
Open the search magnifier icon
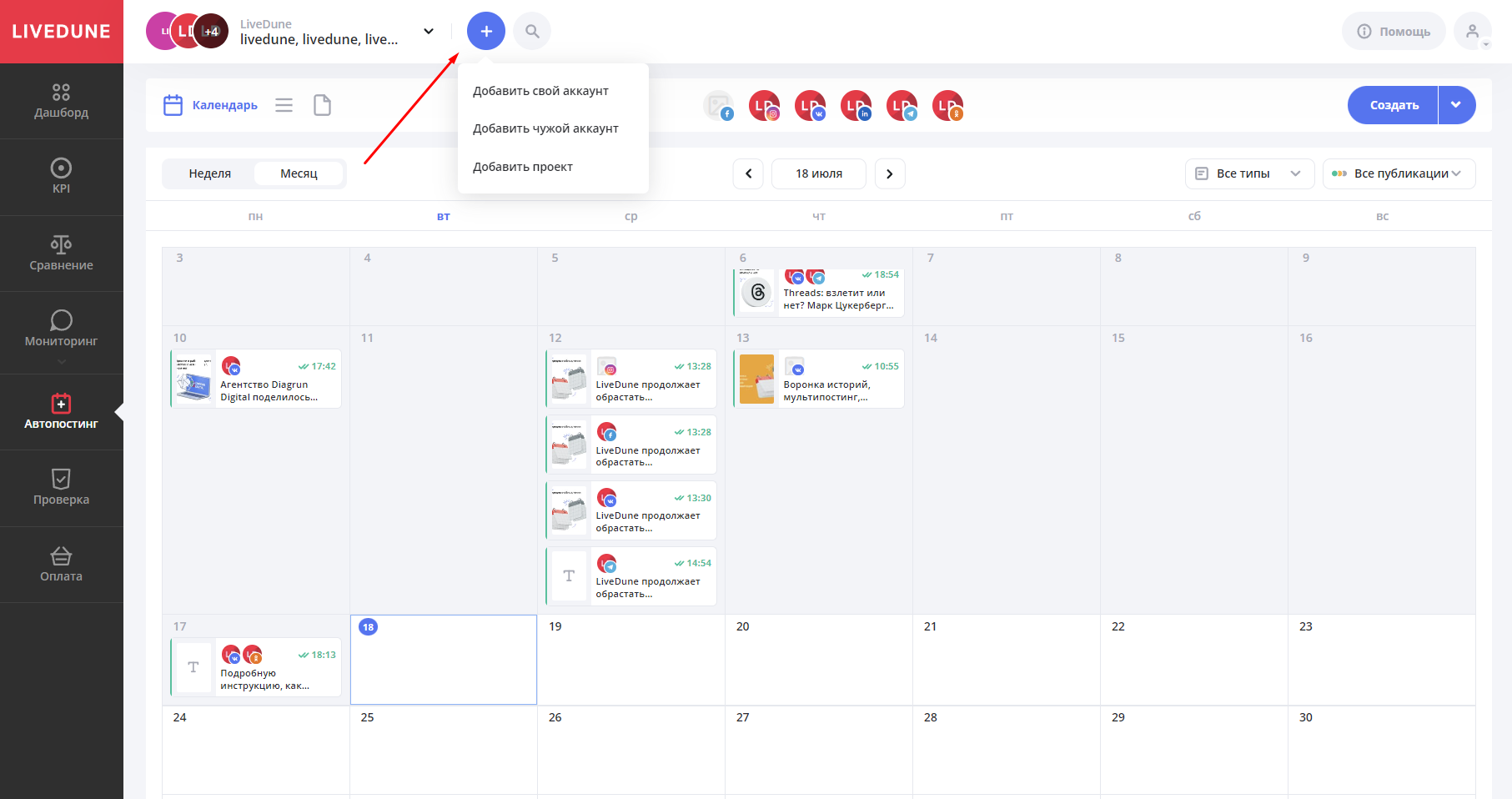click(x=532, y=32)
